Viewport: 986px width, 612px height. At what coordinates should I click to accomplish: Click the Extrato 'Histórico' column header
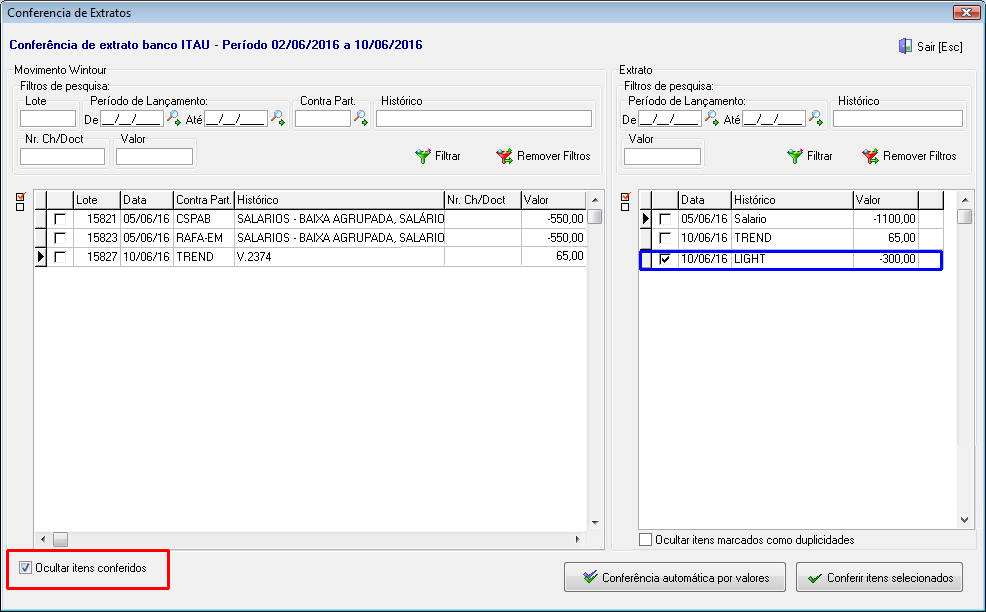pyautogui.click(x=792, y=200)
